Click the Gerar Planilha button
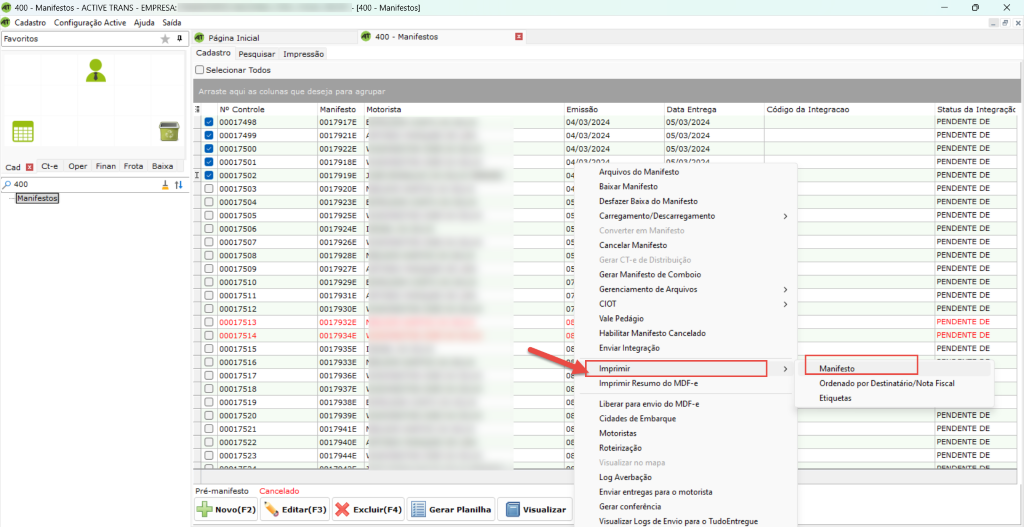This screenshot has width=1024, height=527. click(451, 510)
